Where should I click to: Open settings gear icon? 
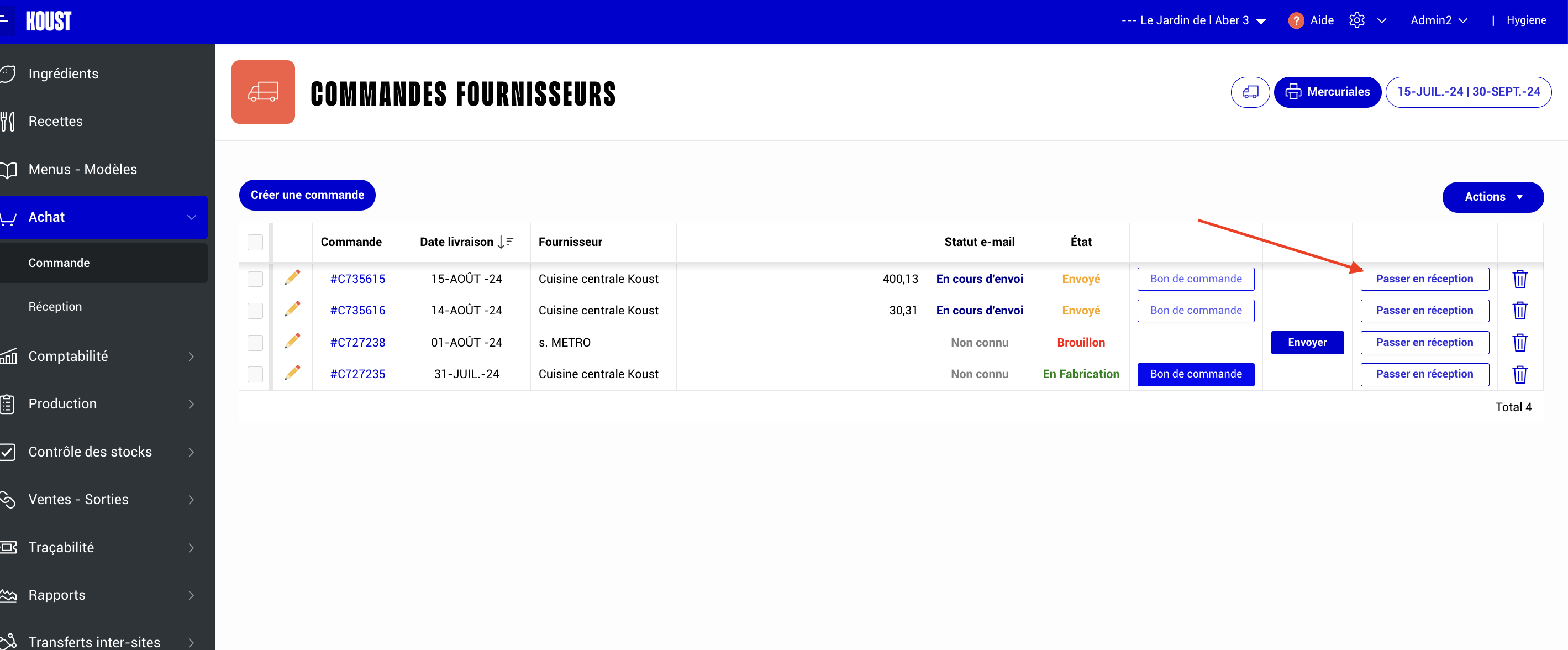1357,20
